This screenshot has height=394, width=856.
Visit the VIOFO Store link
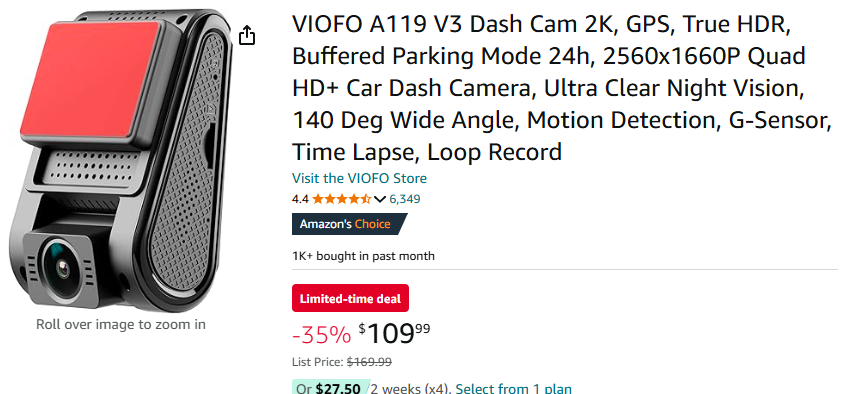point(359,178)
